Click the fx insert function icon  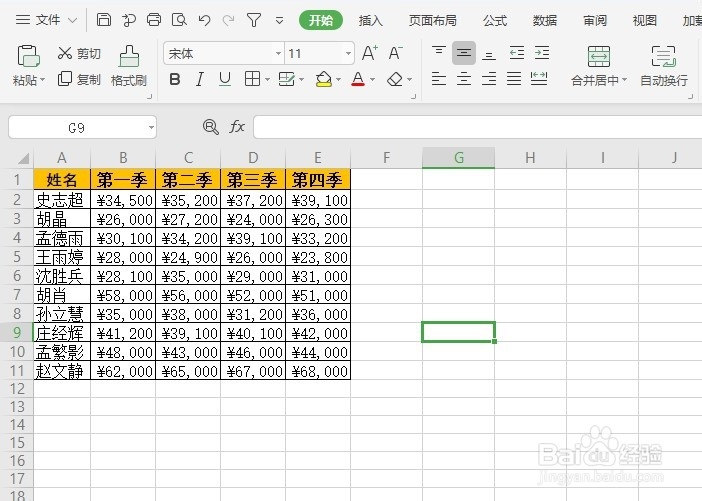coord(237,127)
